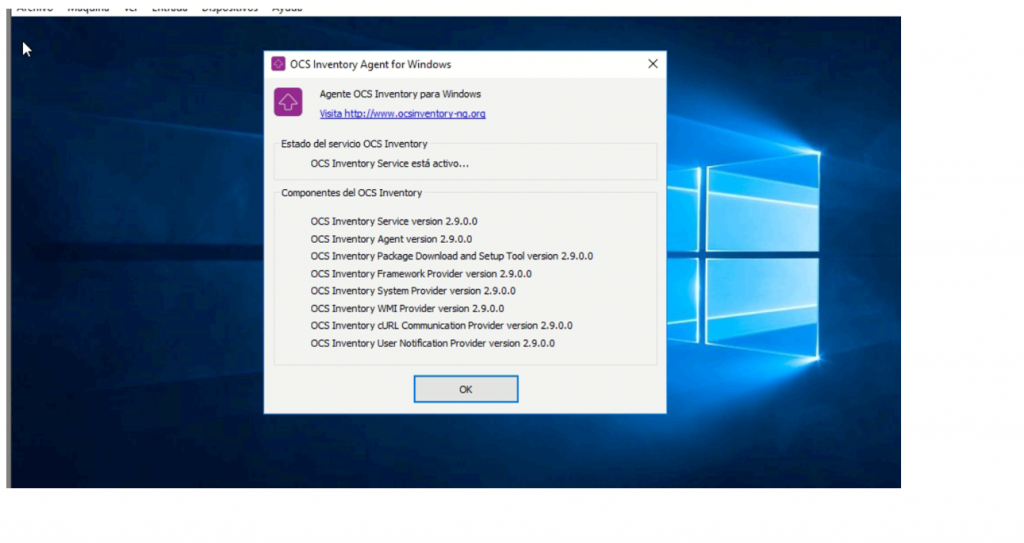Click the cURL Communication Provider version line
1024x543 pixels.
(x=441, y=325)
